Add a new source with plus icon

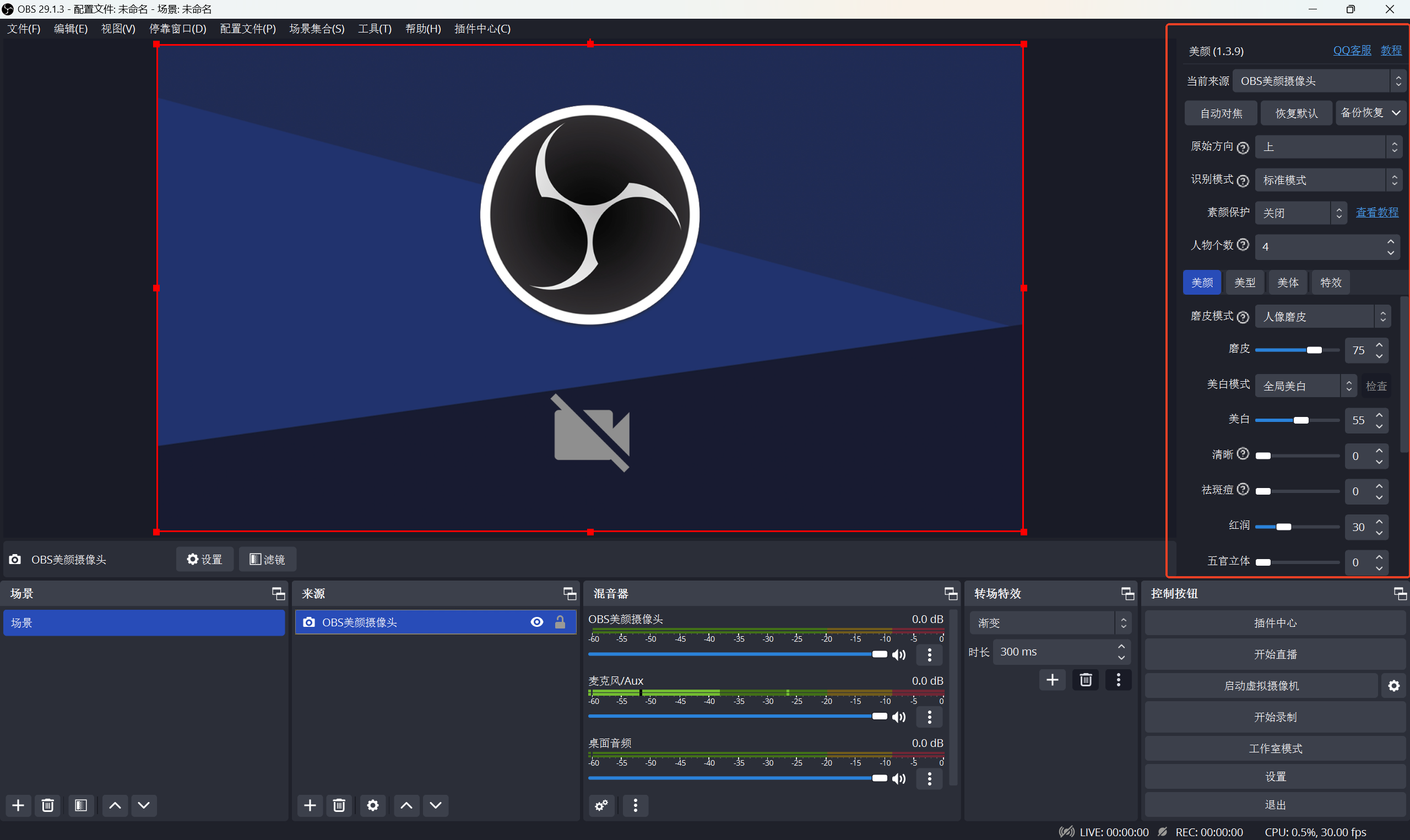[310, 805]
